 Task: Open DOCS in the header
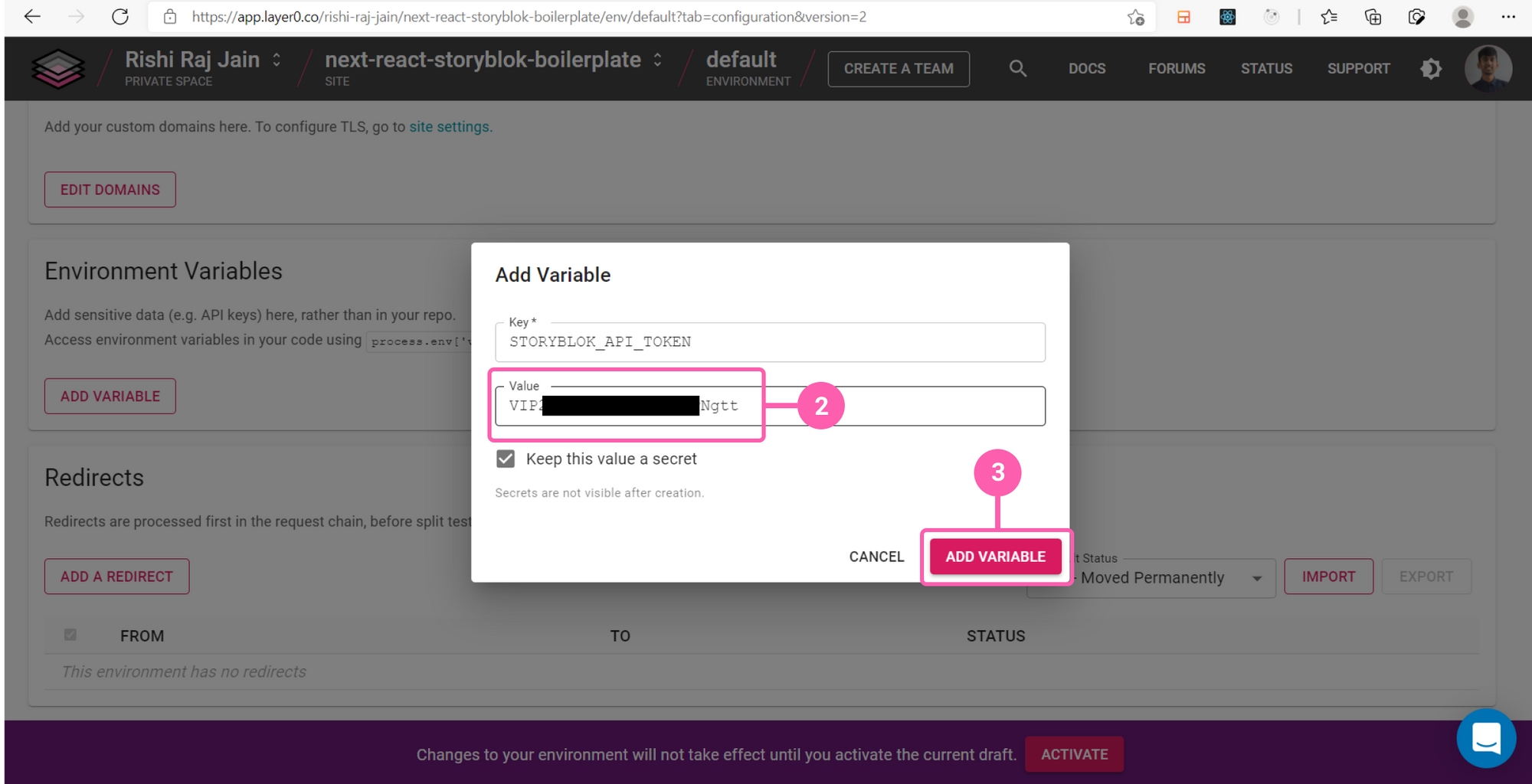point(1087,68)
